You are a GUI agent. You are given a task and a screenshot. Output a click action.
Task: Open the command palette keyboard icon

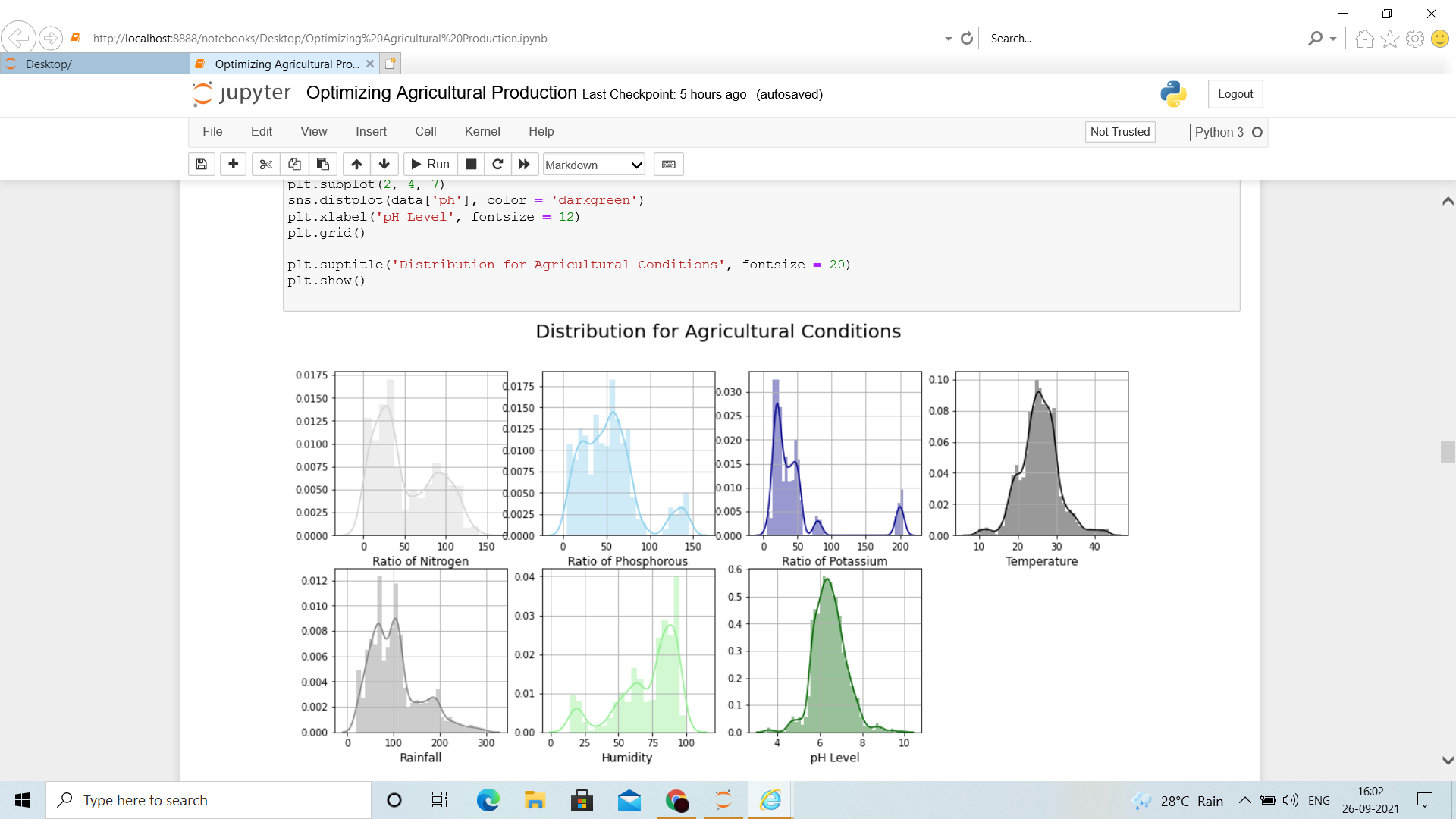tap(668, 164)
